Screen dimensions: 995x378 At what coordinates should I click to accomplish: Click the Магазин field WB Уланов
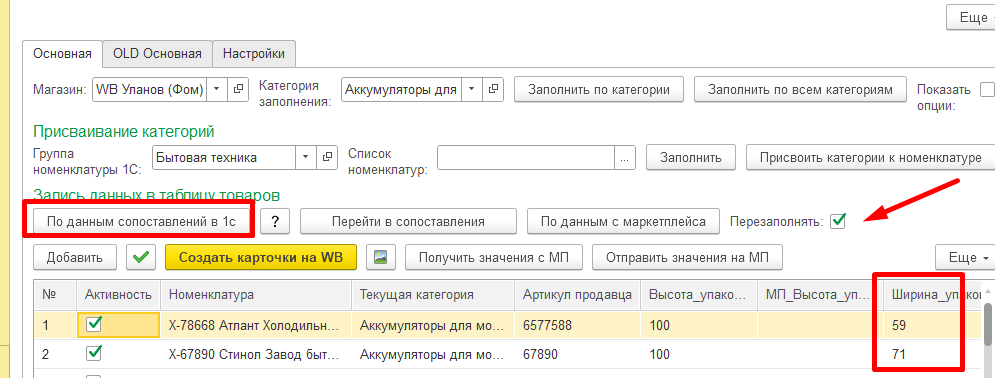(150, 90)
